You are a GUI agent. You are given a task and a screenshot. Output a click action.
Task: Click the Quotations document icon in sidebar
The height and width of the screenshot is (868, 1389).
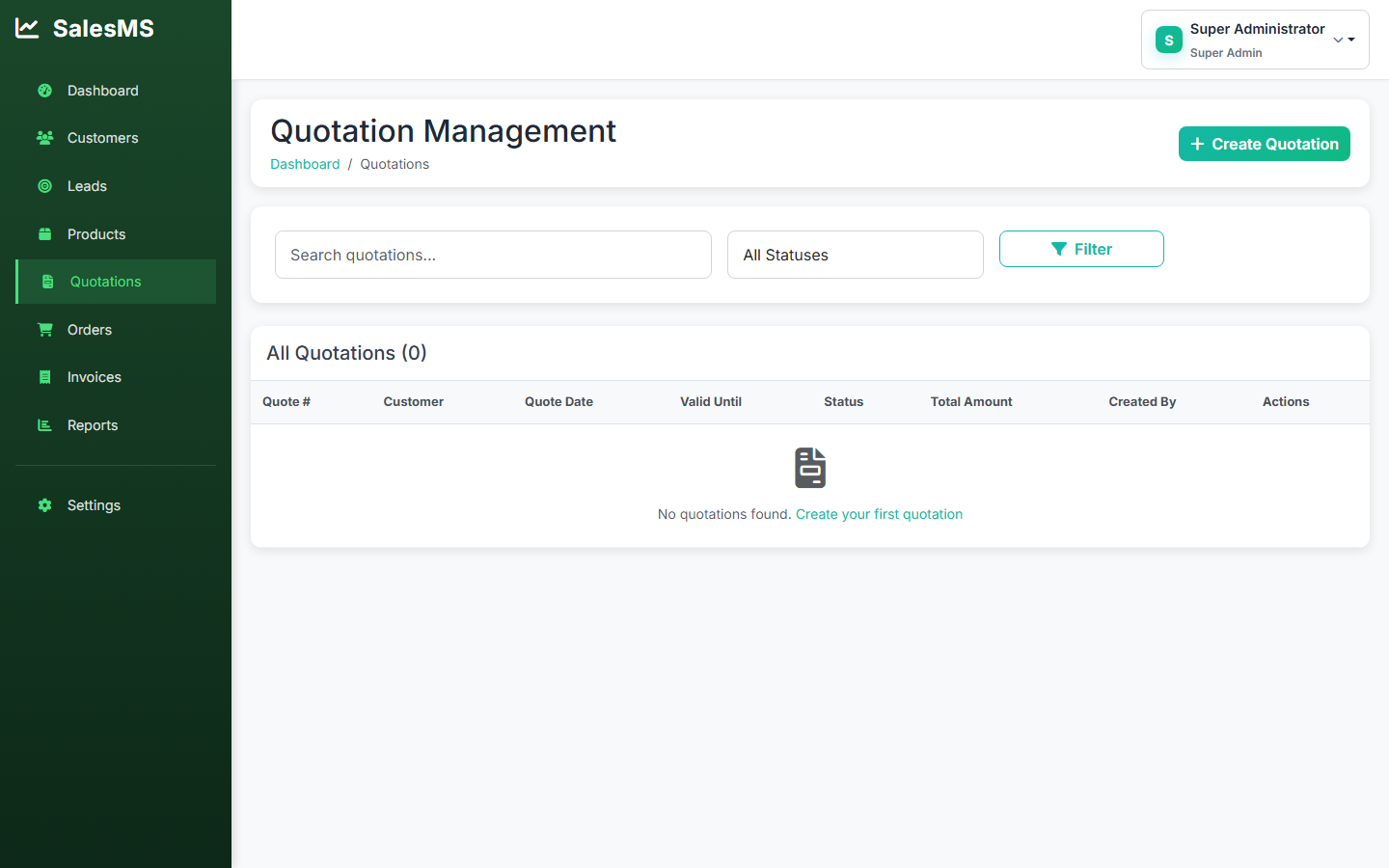(x=47, y=282)
